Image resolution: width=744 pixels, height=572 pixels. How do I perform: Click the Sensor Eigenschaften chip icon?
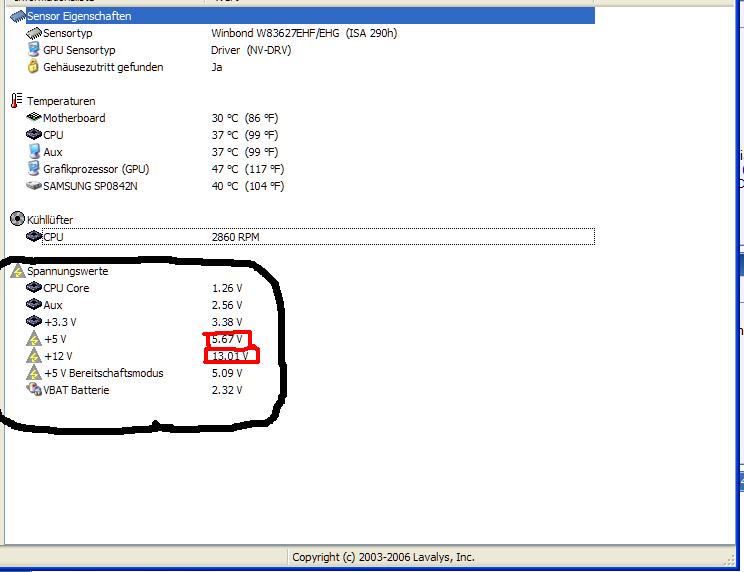(x=18, y=16)
